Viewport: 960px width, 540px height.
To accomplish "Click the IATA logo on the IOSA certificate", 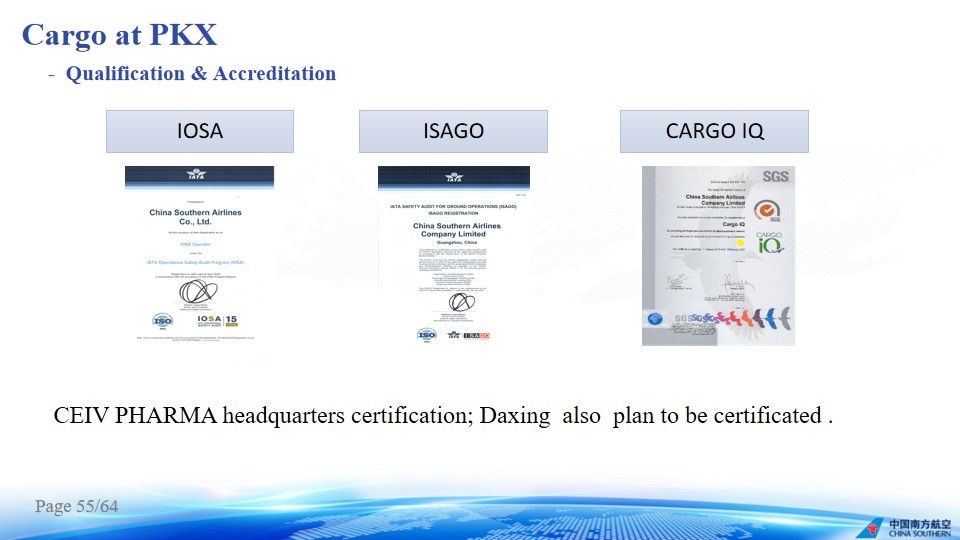I will 197,174.
